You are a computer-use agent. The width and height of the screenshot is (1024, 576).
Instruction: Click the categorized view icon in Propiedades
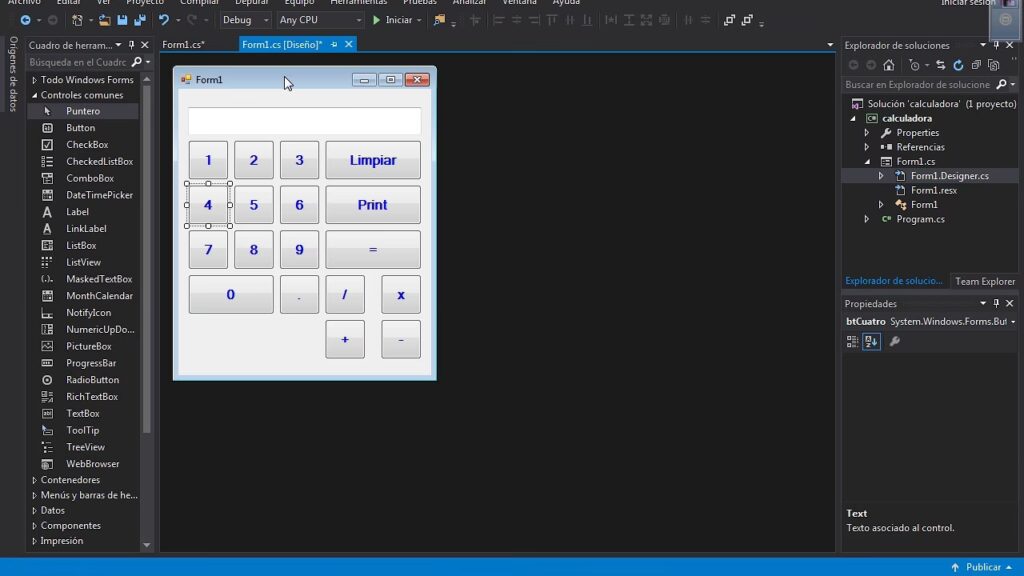852,341
